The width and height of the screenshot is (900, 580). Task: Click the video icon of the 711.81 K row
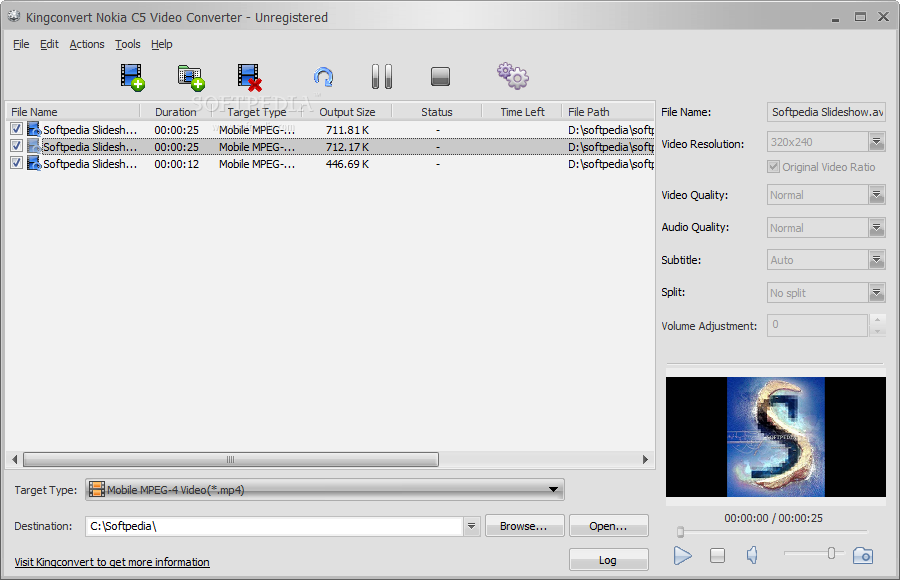tap(34, 130)
